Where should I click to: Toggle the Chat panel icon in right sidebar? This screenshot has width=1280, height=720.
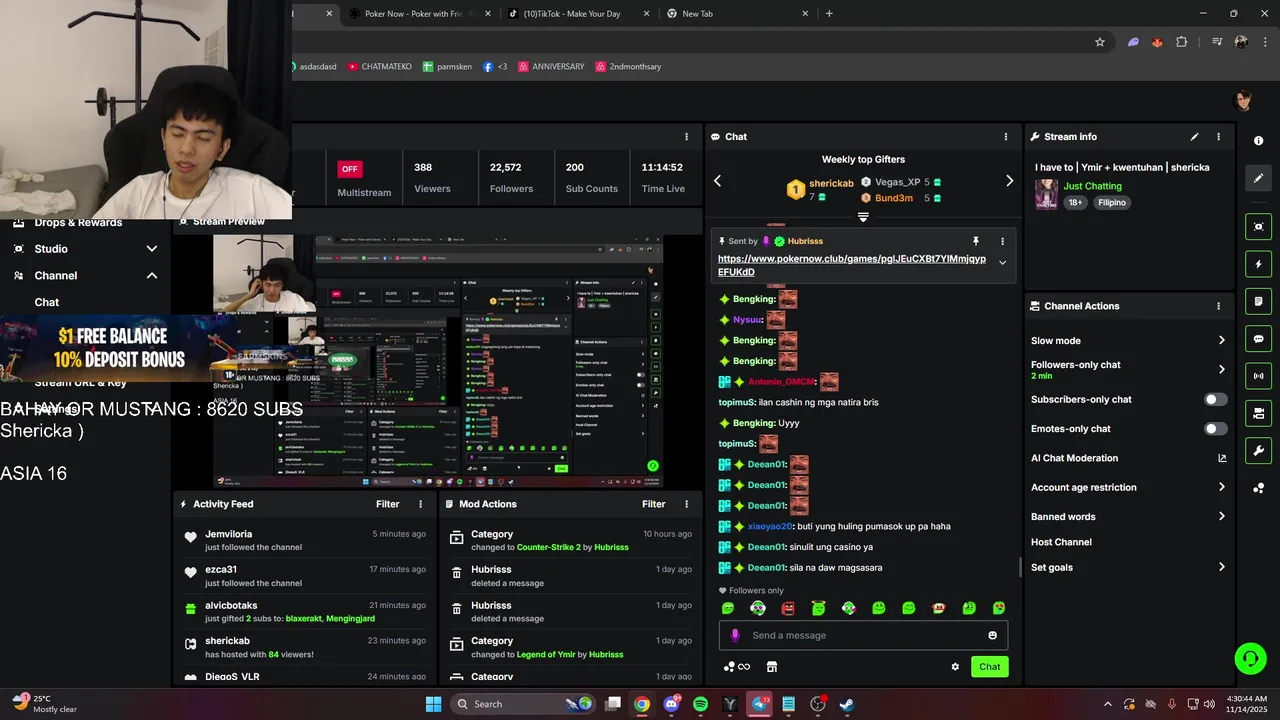point(1258,339)
